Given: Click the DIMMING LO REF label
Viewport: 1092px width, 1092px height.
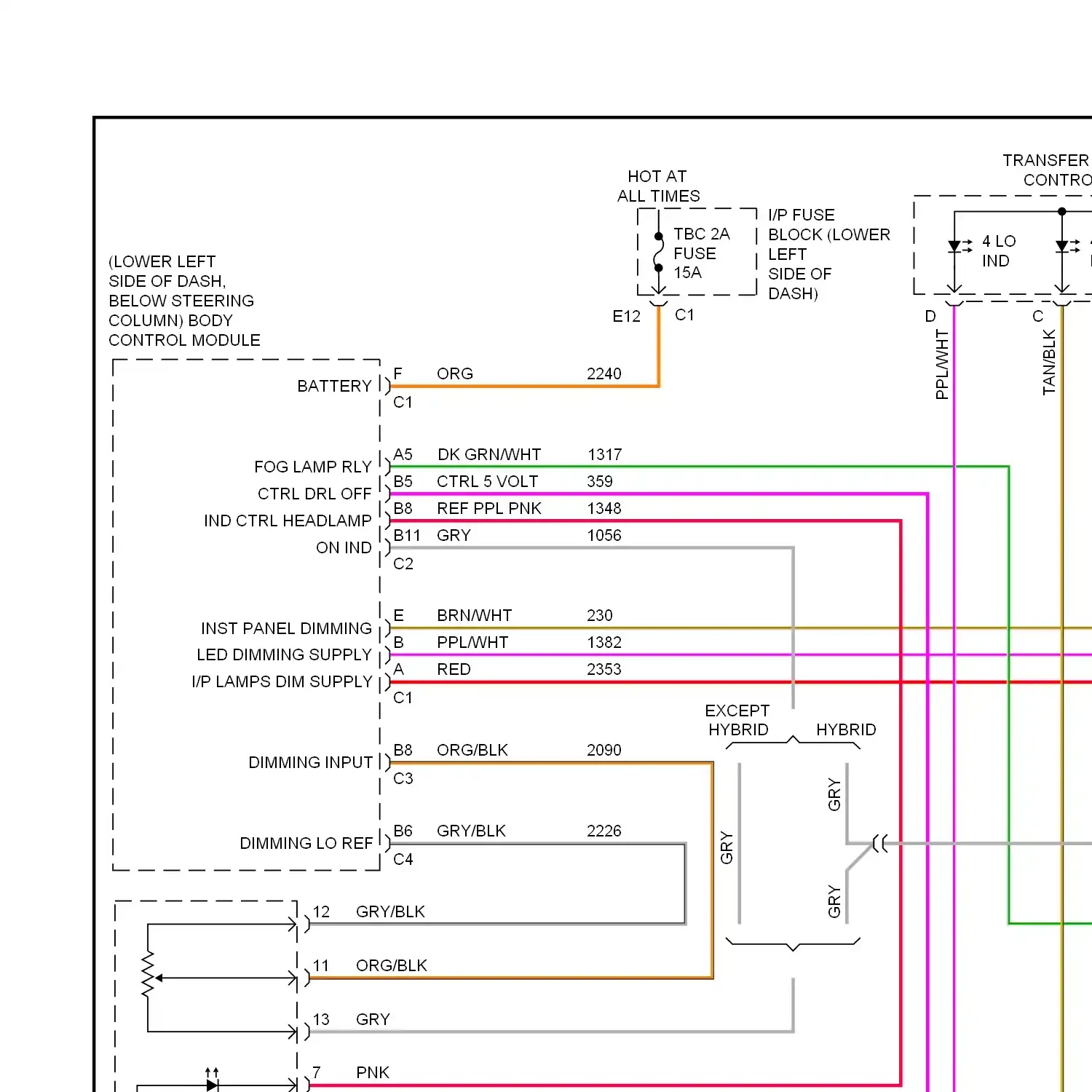Looking at the screenshot, I should coord(306,843).
